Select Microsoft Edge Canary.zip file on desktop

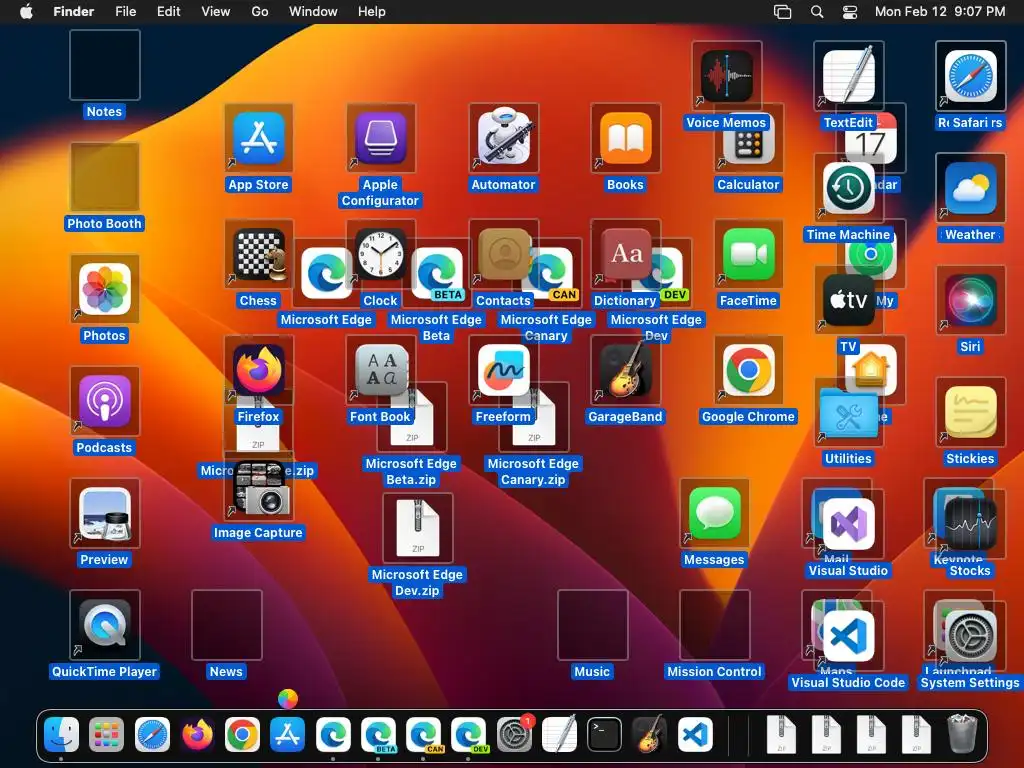pos(534,418)
